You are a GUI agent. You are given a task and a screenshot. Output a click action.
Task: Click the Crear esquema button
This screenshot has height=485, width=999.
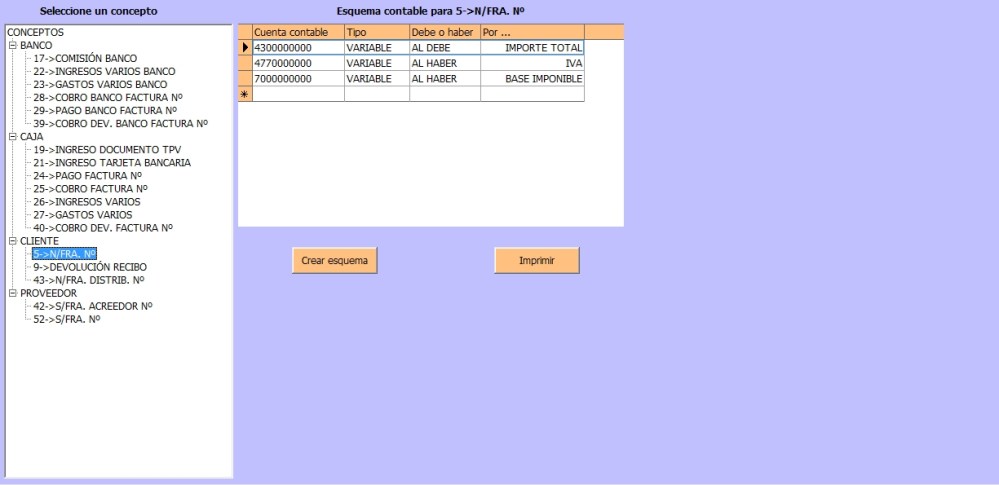tap(335, 260)
